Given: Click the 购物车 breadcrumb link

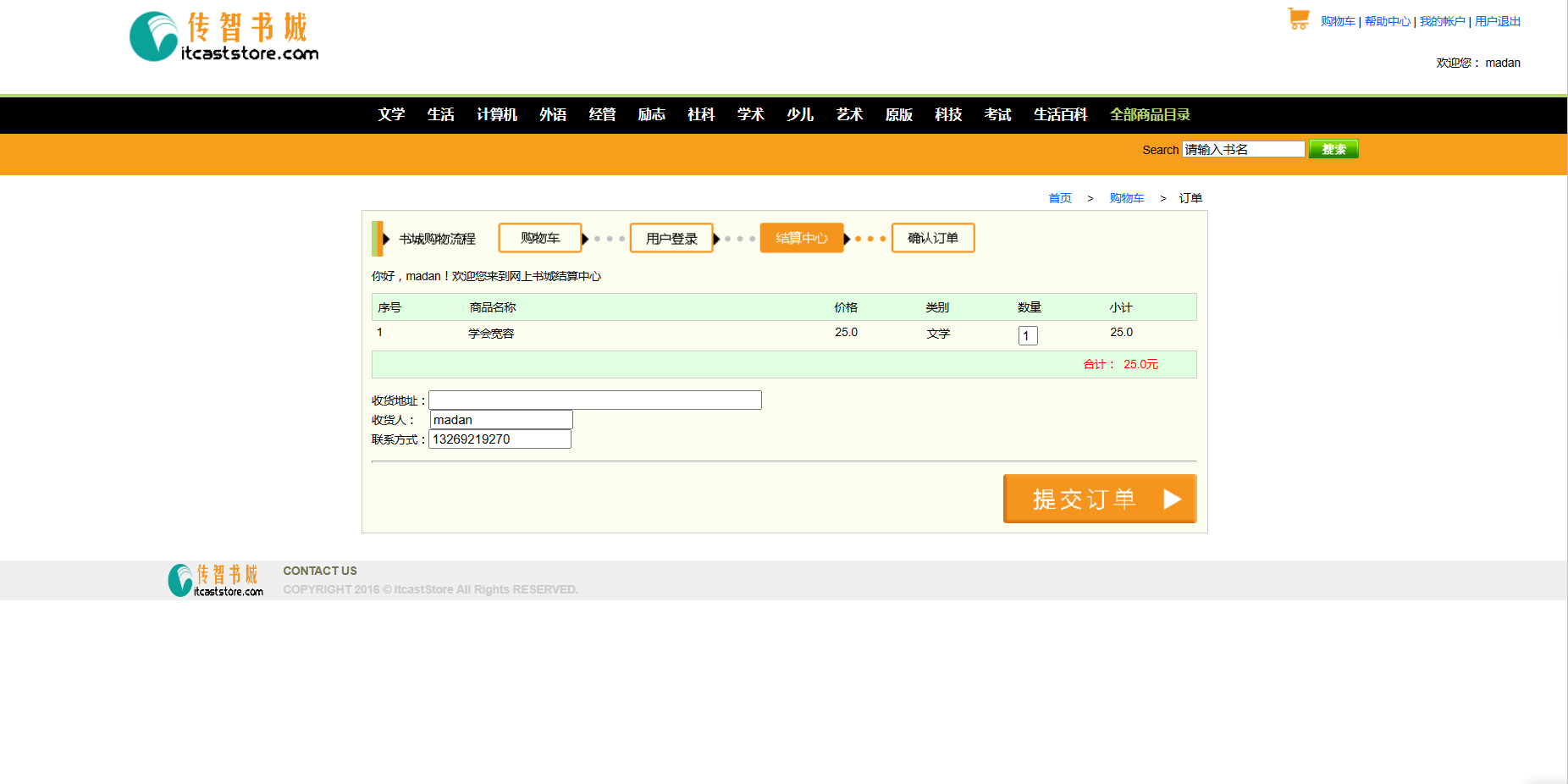Looking at the screenshot, I should tap(1127, 198).
